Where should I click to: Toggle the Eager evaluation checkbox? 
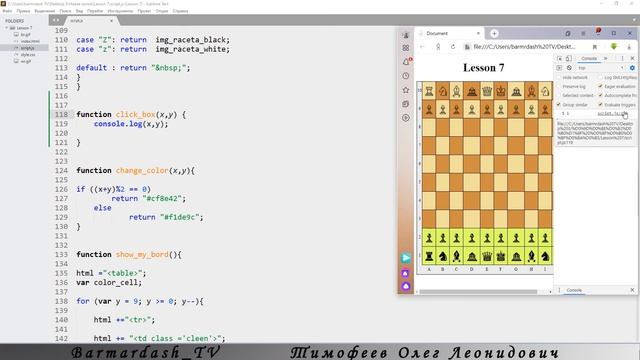[600, 87]
